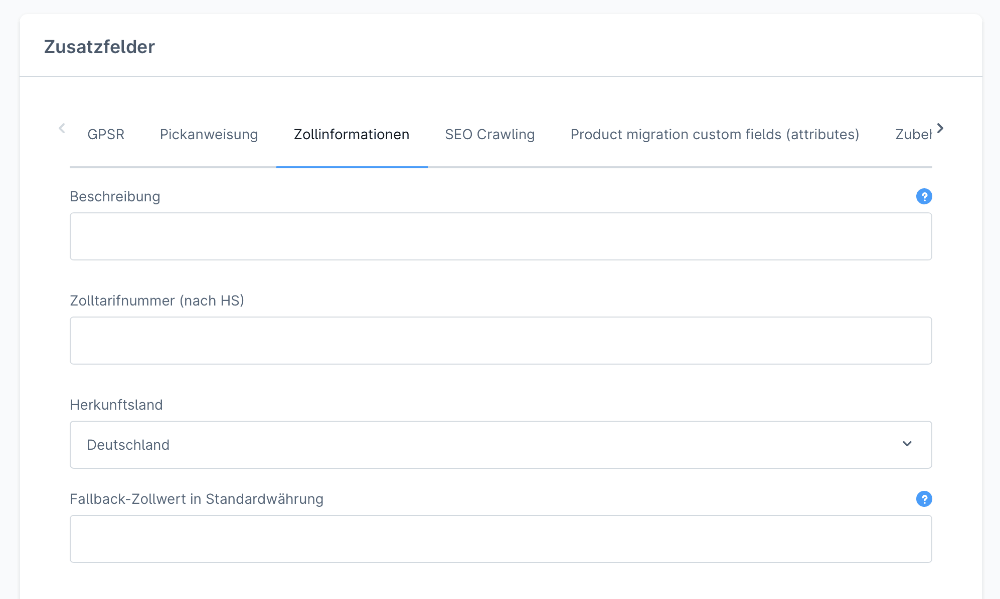Open help tooltip for Beschreibung field
1000x599 pixels.
tap(924, 197)
